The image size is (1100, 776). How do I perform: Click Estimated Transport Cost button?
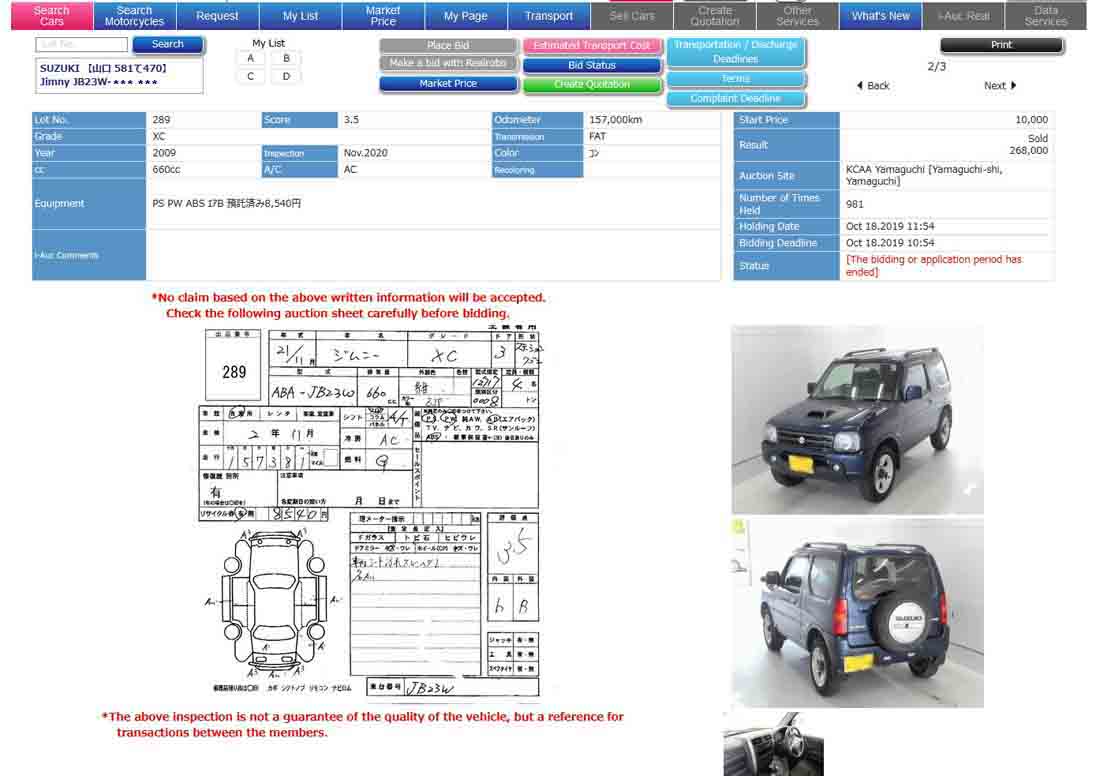(591, 46)
